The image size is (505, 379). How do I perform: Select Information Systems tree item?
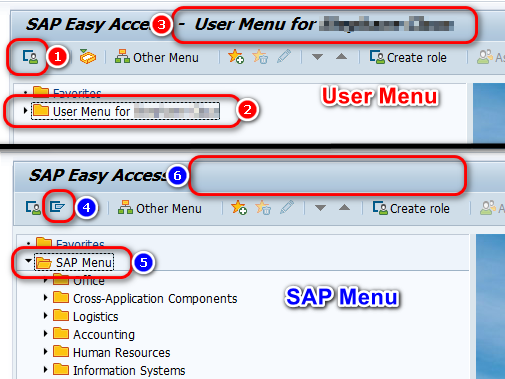(x=129, y=370)
